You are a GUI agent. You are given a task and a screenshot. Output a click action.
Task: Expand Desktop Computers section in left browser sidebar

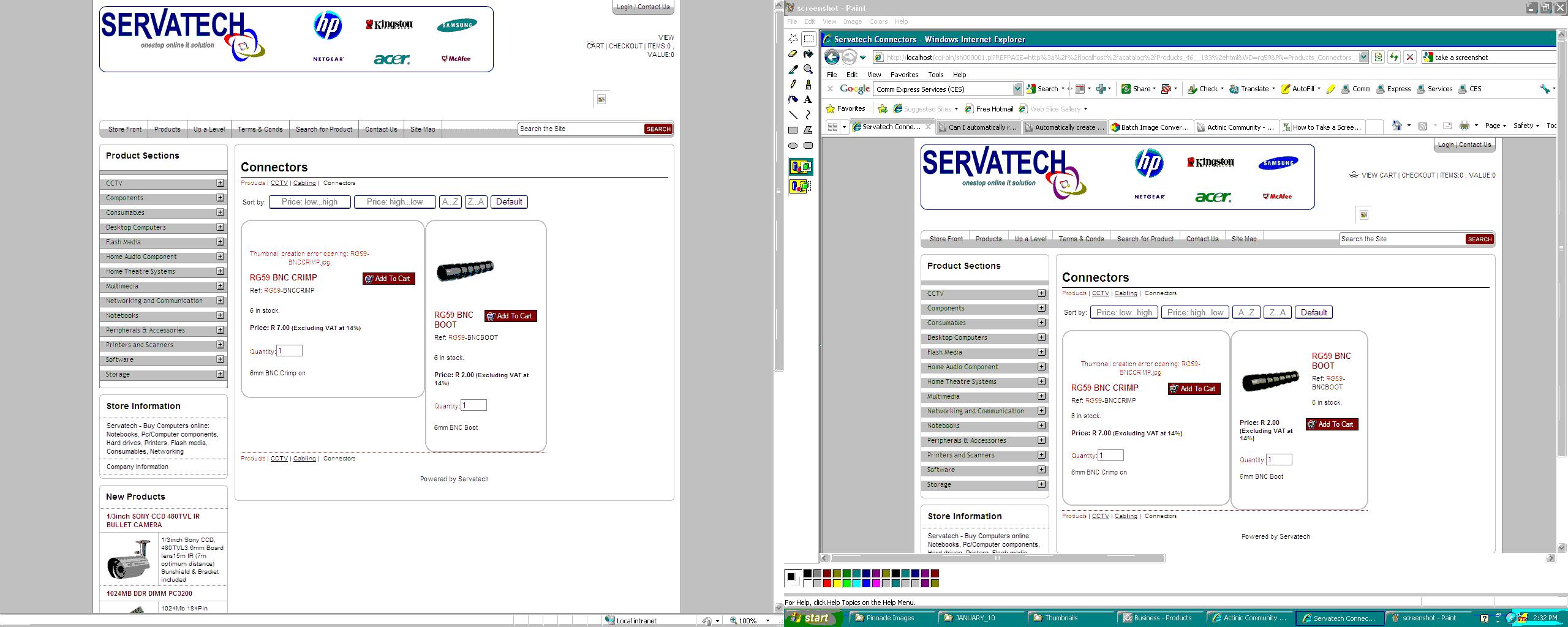[x=220, y=227]
